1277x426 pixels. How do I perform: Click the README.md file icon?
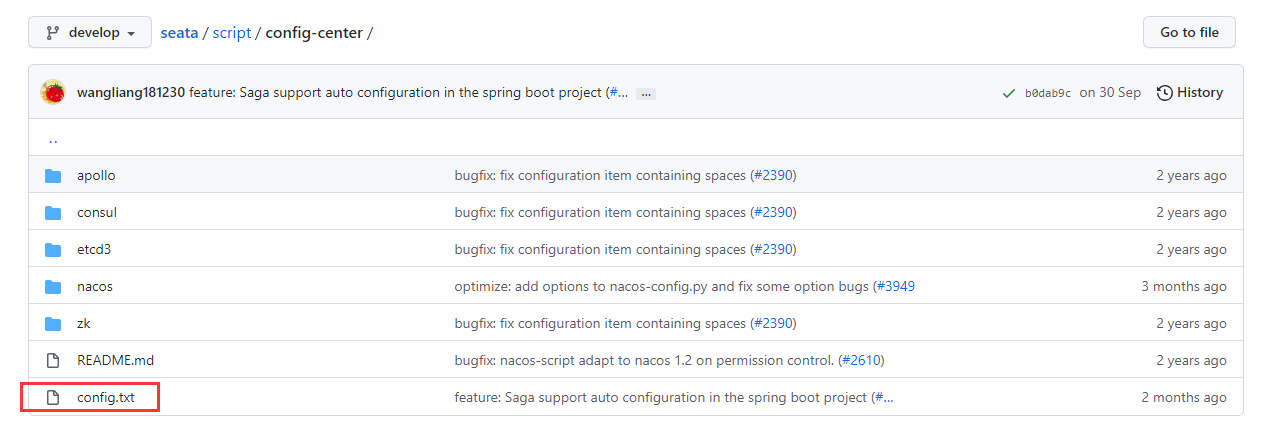point(53,361)
